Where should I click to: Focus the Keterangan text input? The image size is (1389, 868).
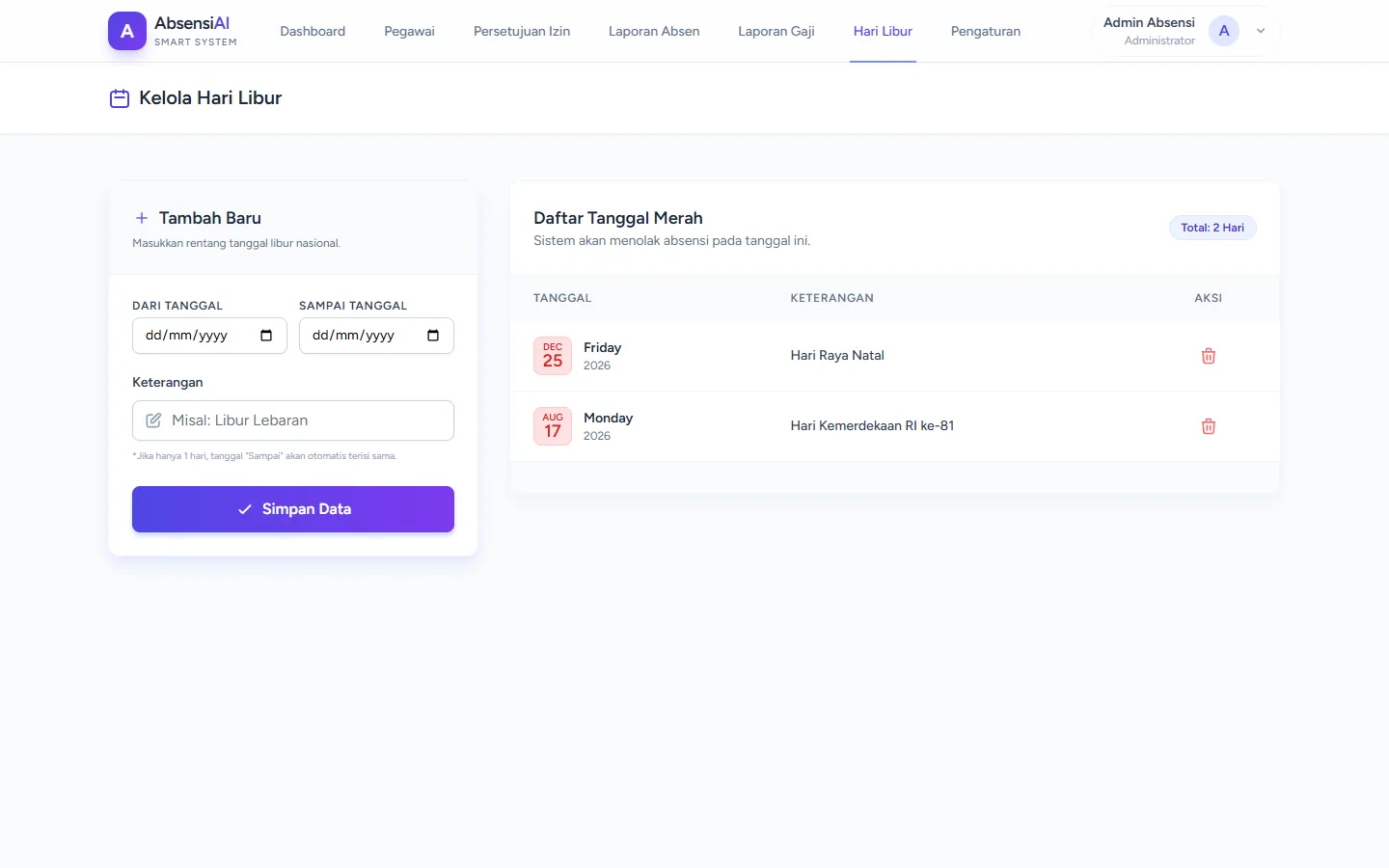(x=293, y=420)
